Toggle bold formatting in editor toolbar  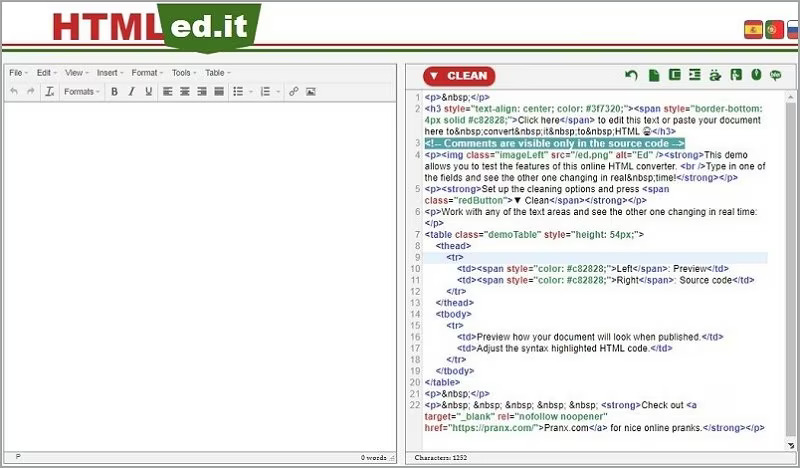114,91
